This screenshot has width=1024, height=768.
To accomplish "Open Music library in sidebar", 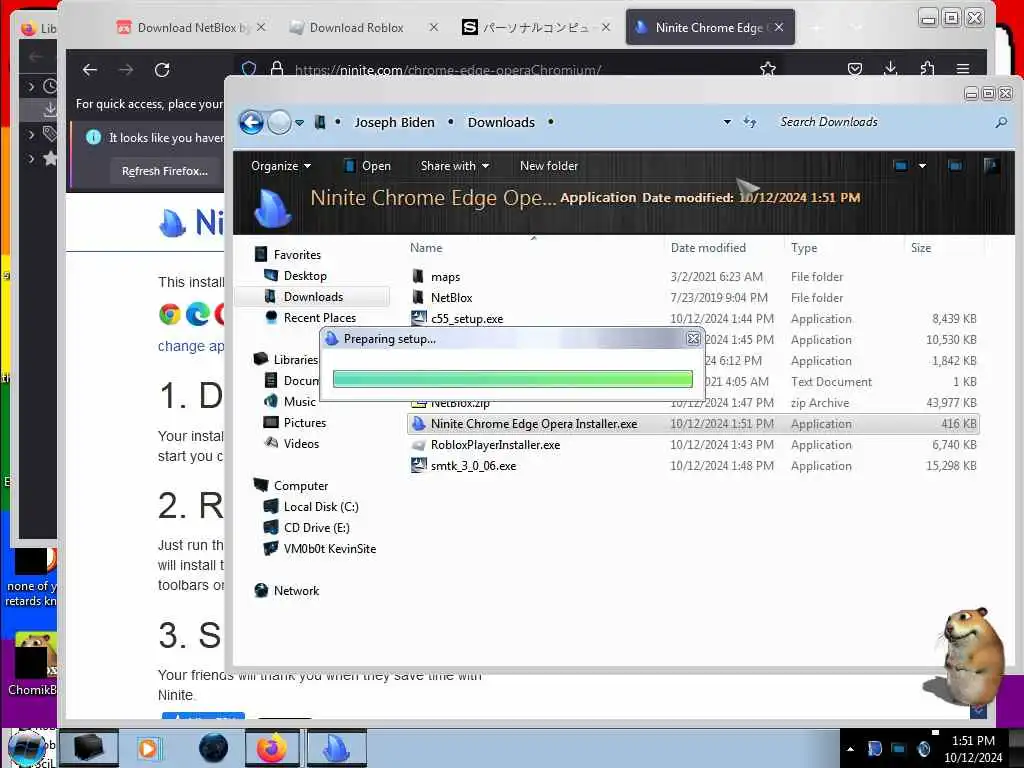I will click(300, 402).
